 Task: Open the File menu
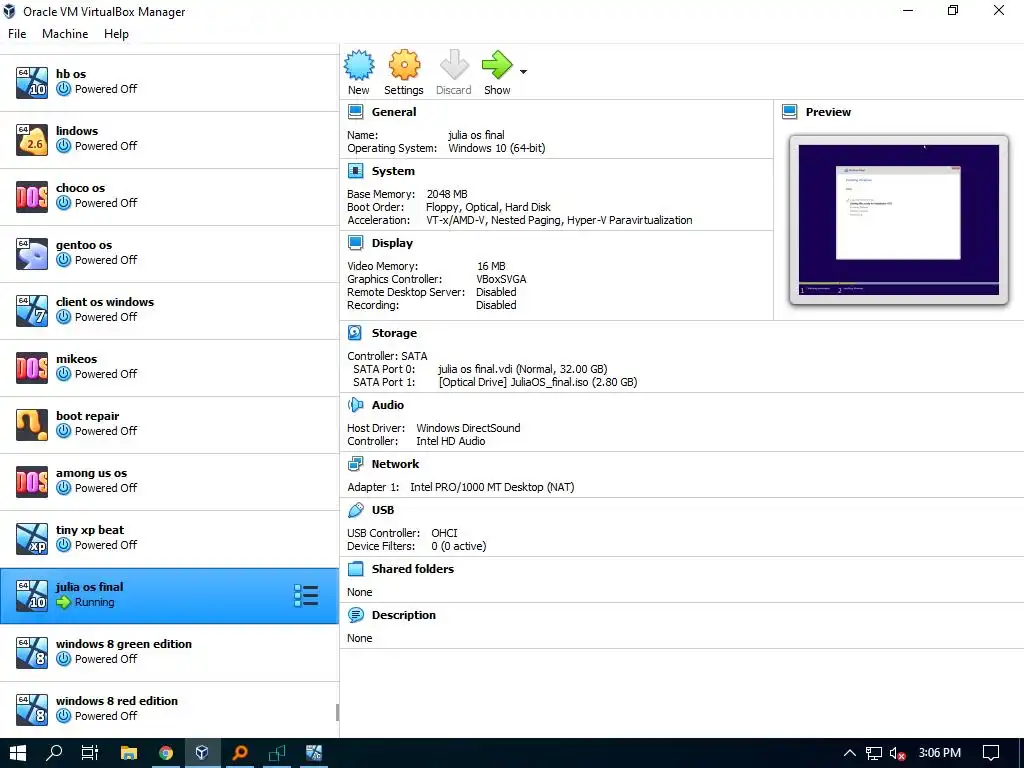tap(17, 34)
